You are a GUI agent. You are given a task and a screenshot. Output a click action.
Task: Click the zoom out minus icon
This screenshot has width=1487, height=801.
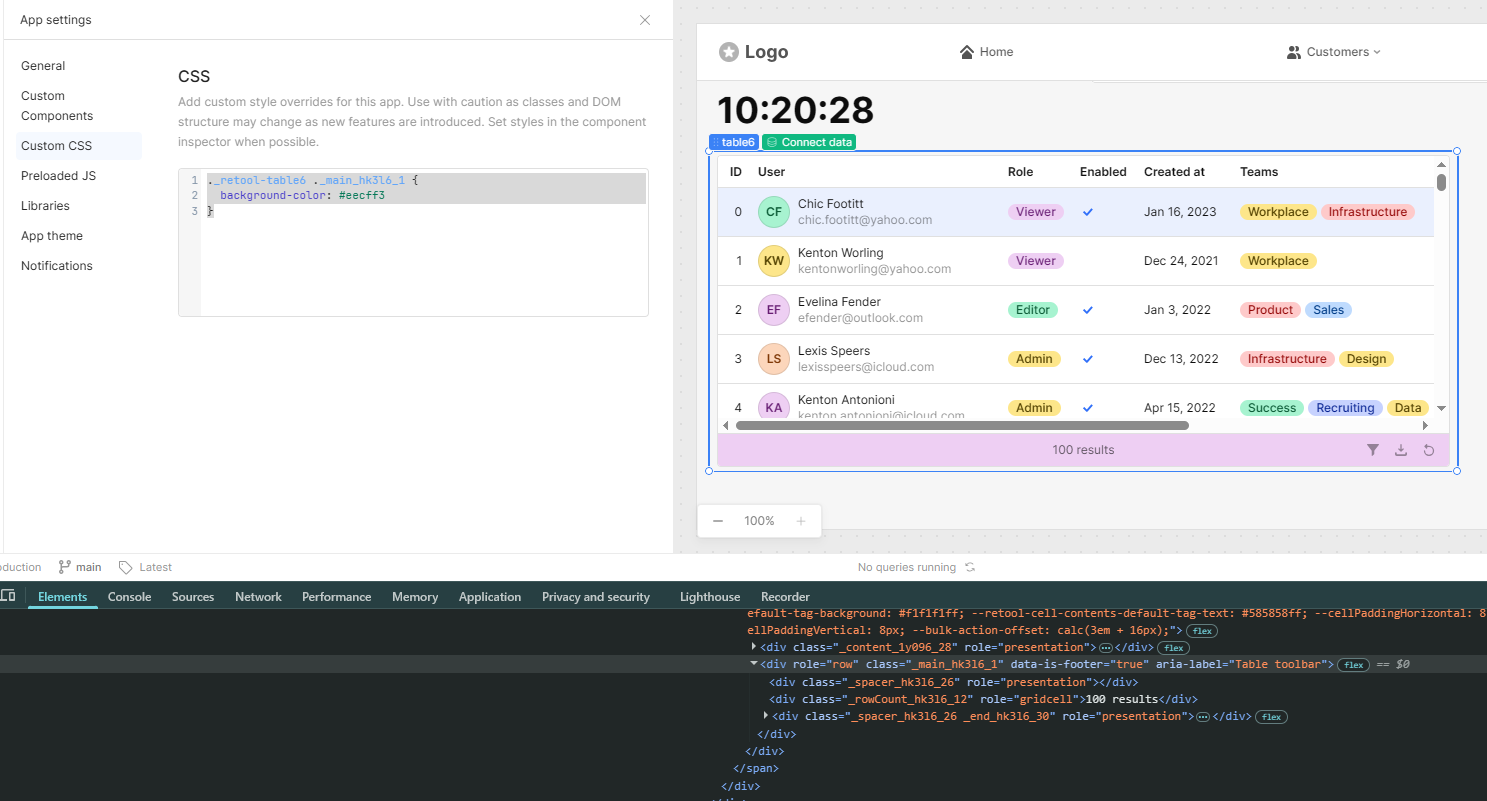pyautogui.click(x=718, y=521)
